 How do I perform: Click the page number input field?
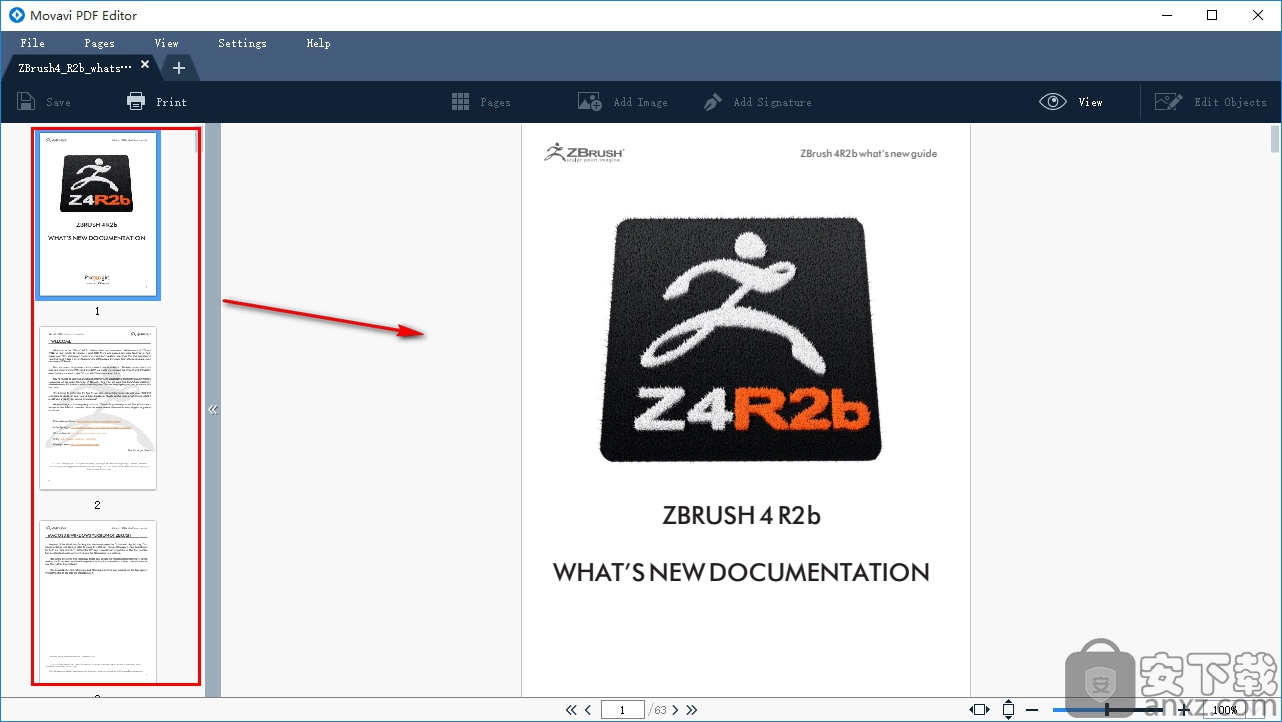[x=623, y=710]
